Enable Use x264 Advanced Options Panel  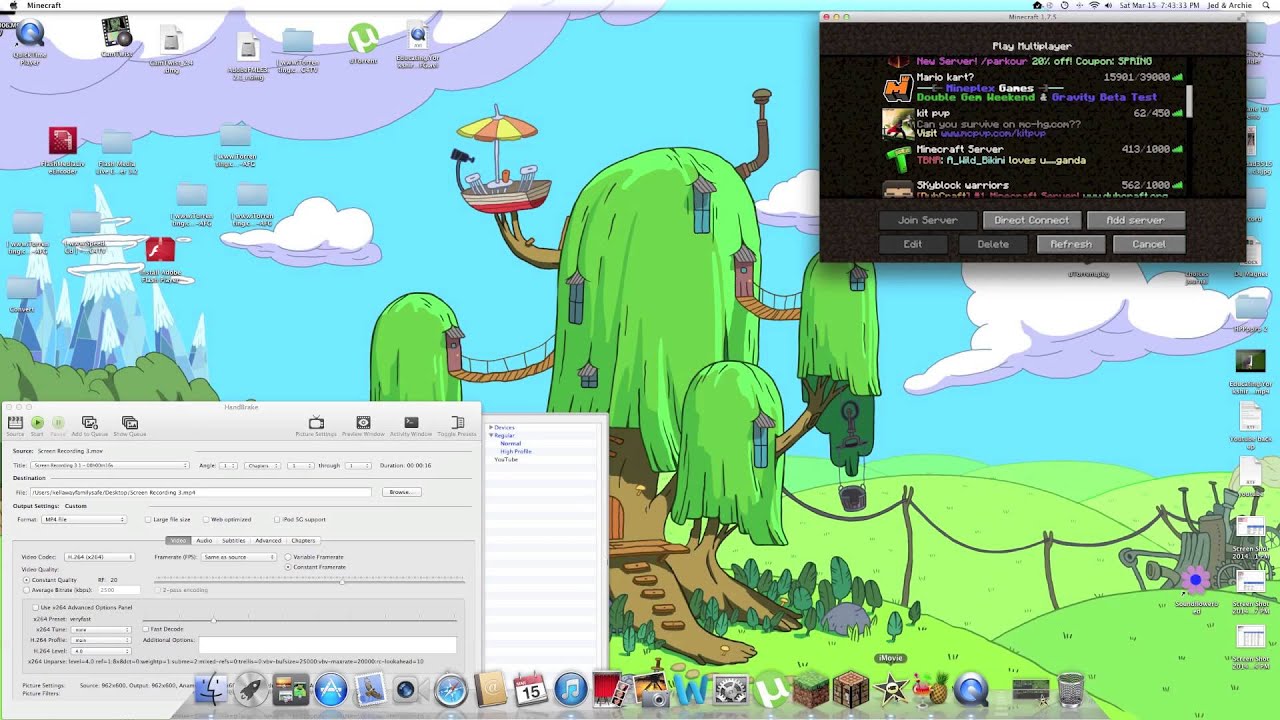(36, 607)
